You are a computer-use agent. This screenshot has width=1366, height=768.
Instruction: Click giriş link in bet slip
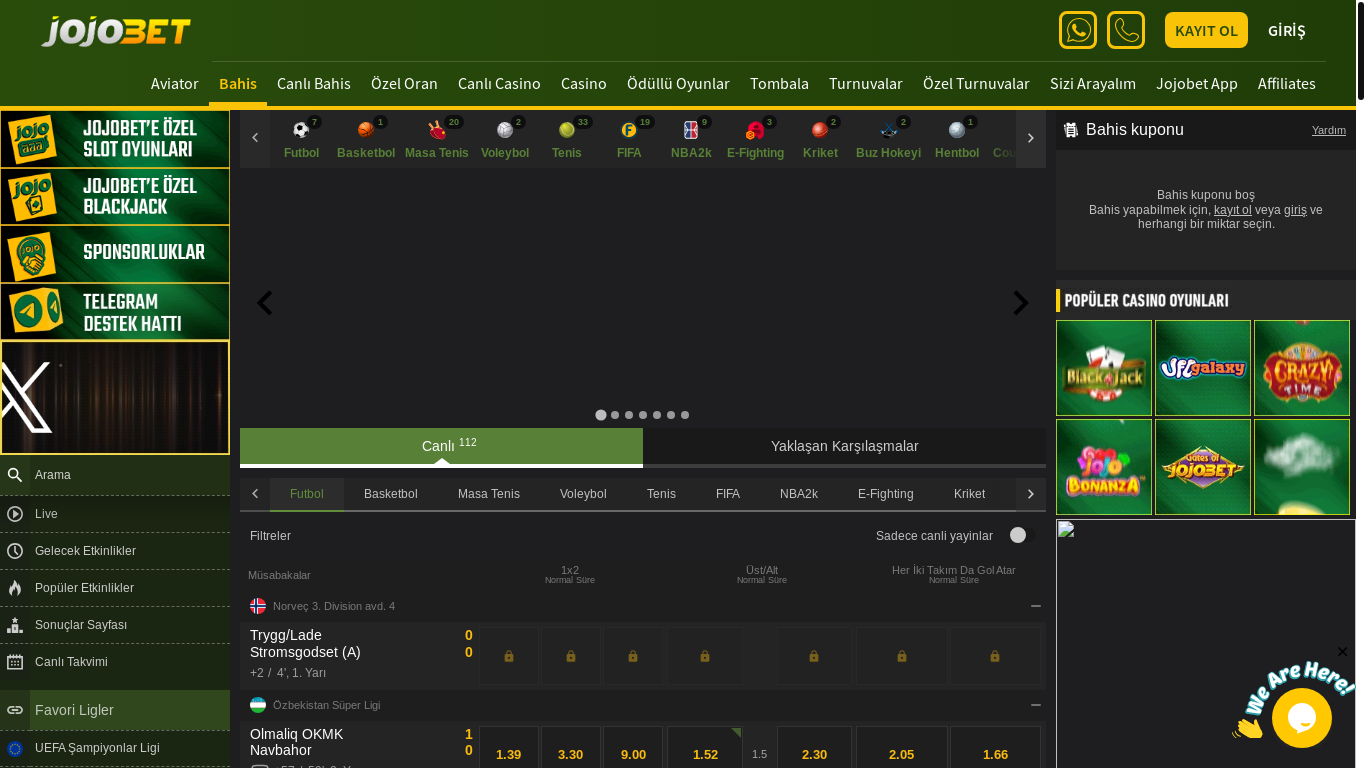coord(1295,210)
